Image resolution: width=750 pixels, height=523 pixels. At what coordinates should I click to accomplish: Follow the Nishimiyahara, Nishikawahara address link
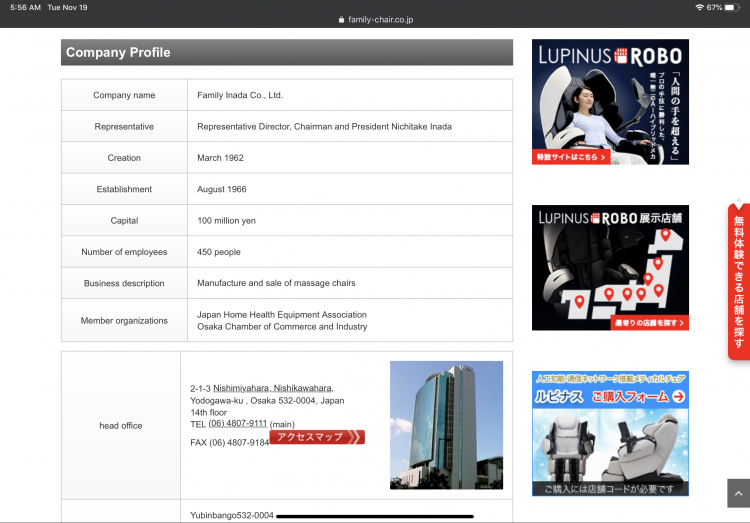[x=273, y=388]
